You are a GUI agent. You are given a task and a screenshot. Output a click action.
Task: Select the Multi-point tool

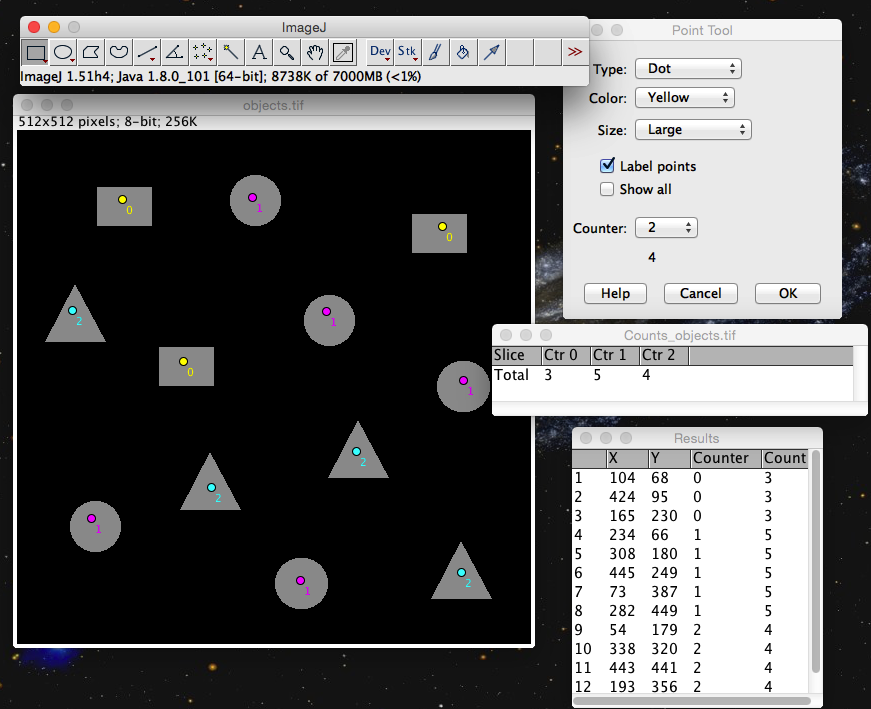203,52
